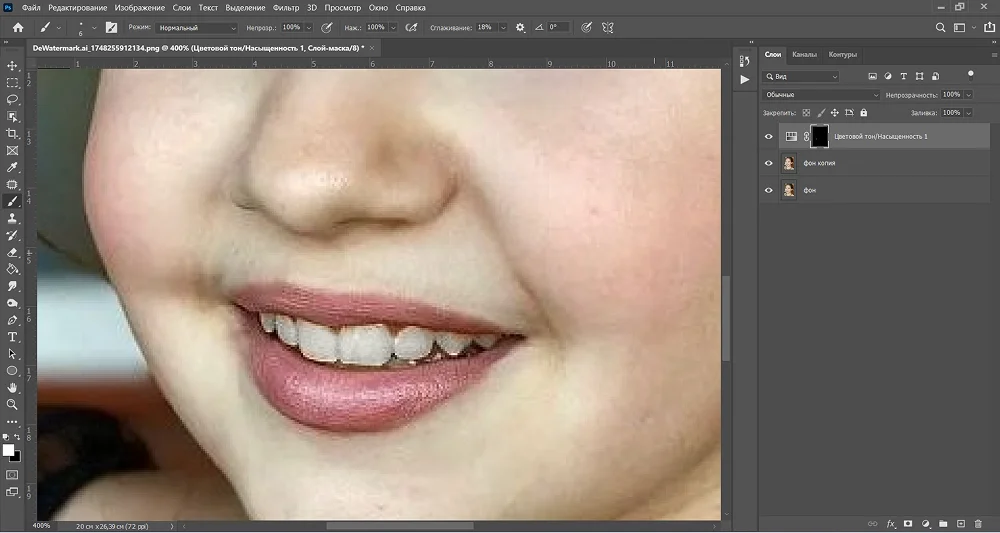
Task: Open the Режим blend mode dropdown
Action: point(197,27)
